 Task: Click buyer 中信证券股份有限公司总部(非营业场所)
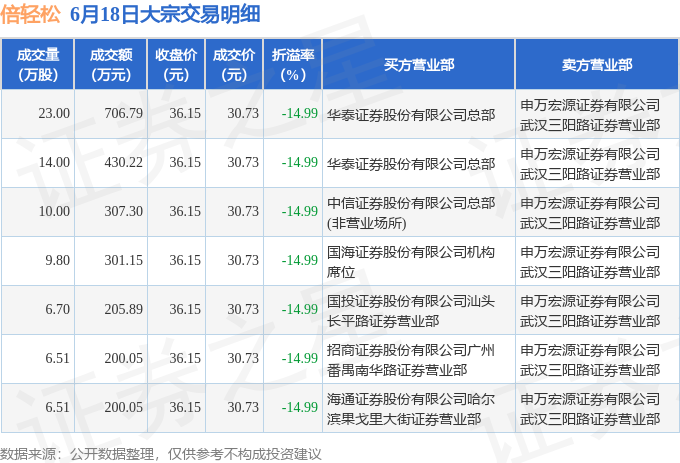pos(411,213)
